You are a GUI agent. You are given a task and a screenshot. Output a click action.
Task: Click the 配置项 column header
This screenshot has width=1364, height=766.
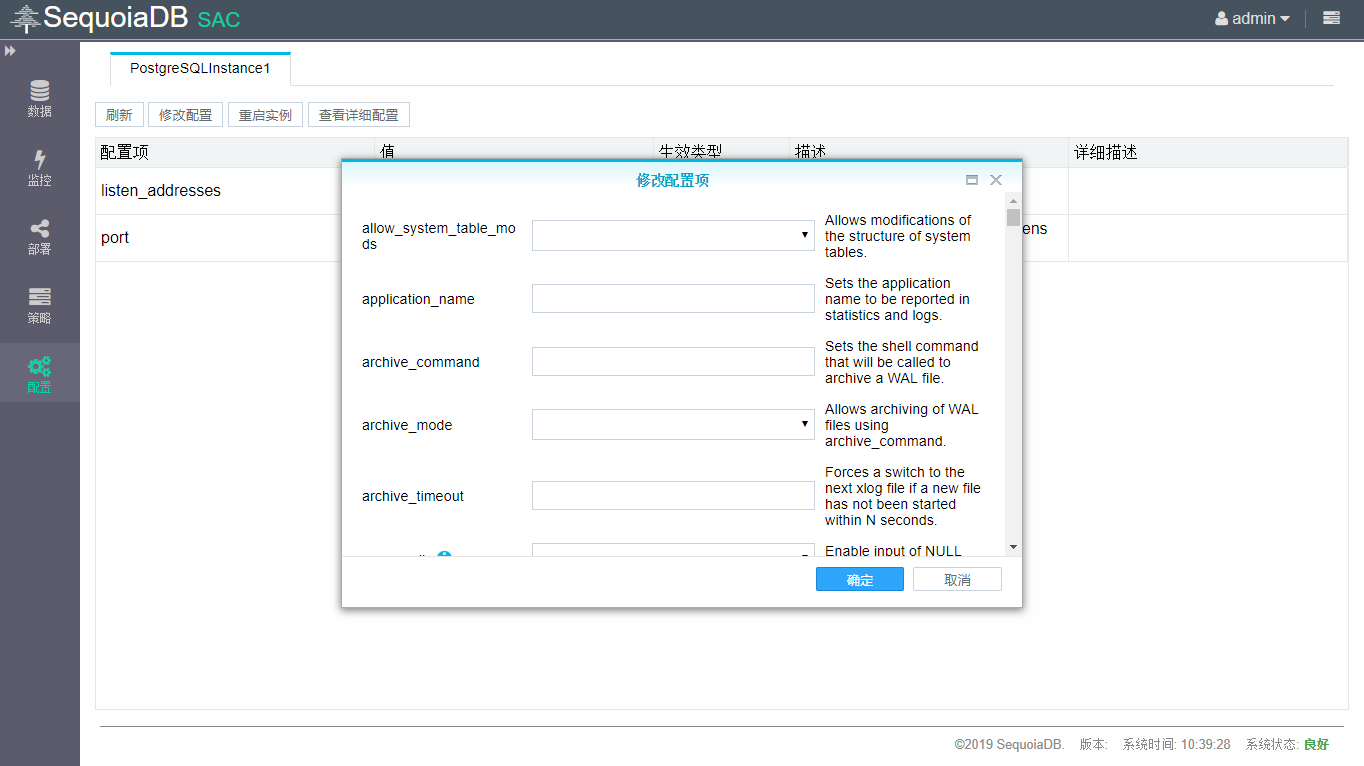[x=125, y=152]
